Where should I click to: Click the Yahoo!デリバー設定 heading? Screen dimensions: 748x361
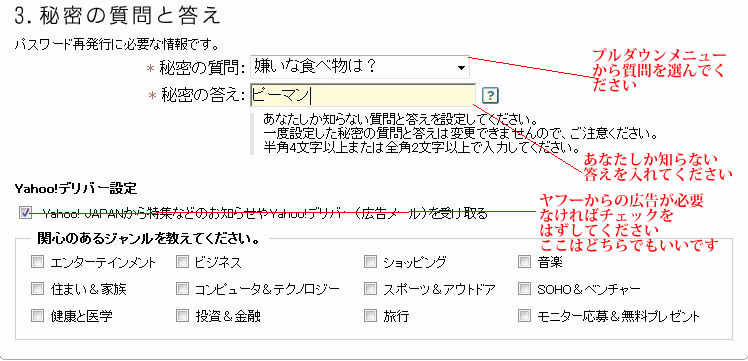click(x=76, y=189)
